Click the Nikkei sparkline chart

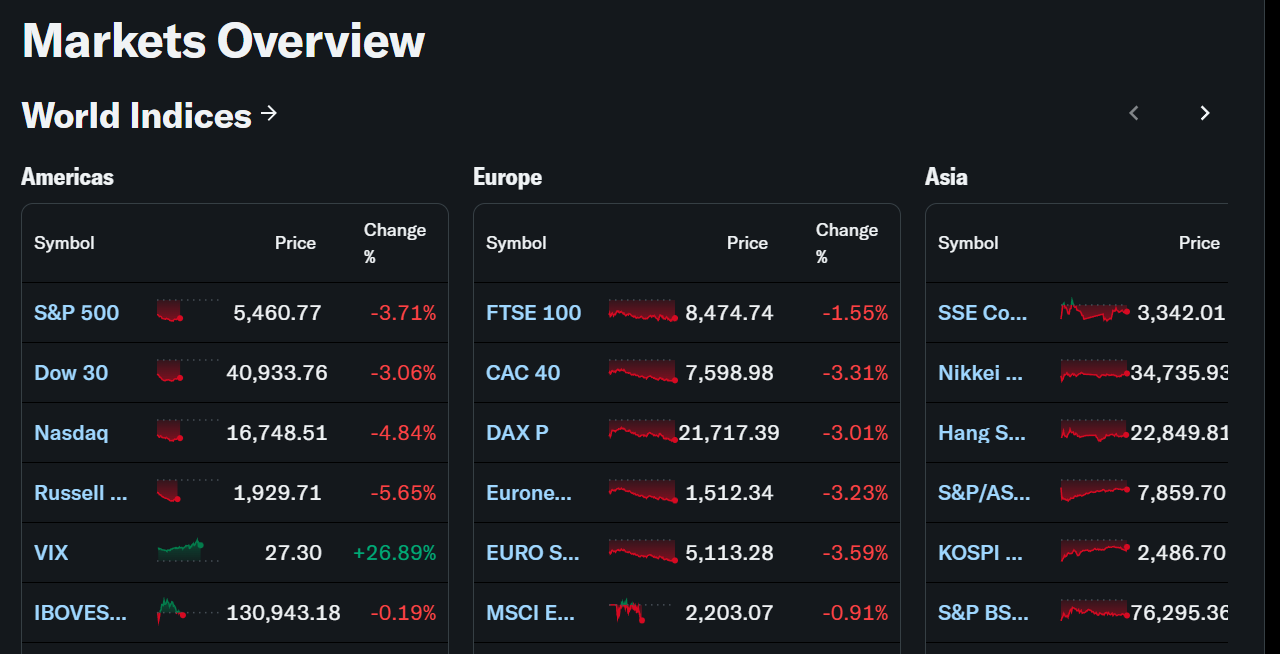(x=1094, y=371)
